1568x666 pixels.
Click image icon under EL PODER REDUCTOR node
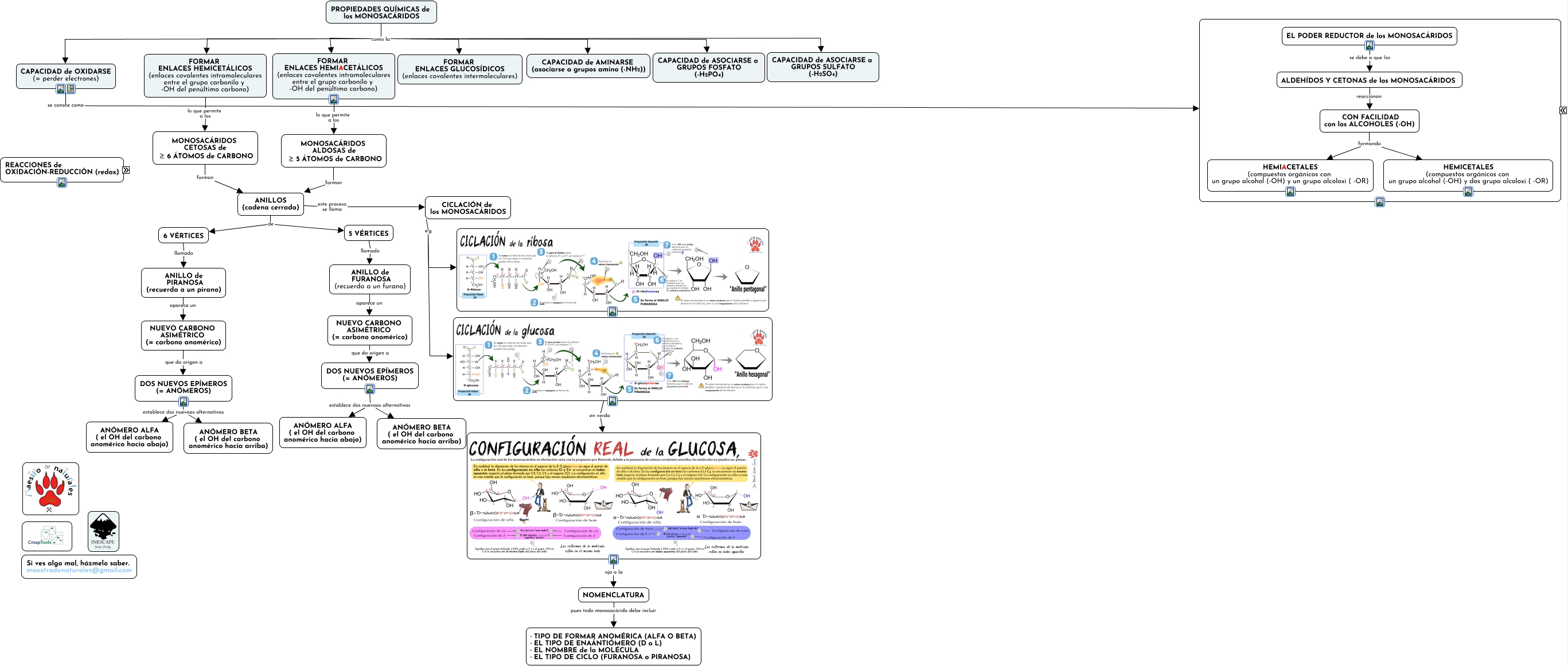(1370, 46)
